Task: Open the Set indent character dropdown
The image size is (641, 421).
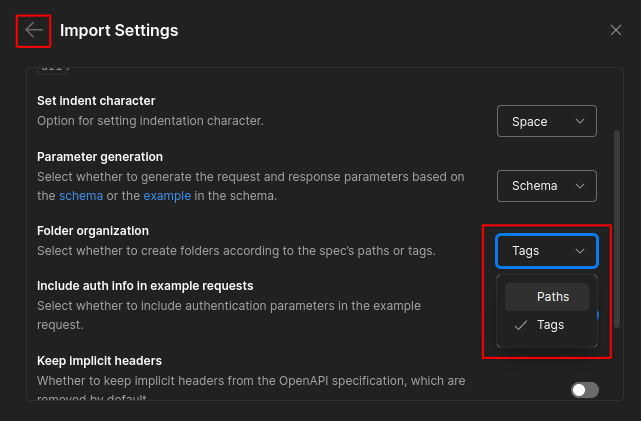Action: click(546, 122)
